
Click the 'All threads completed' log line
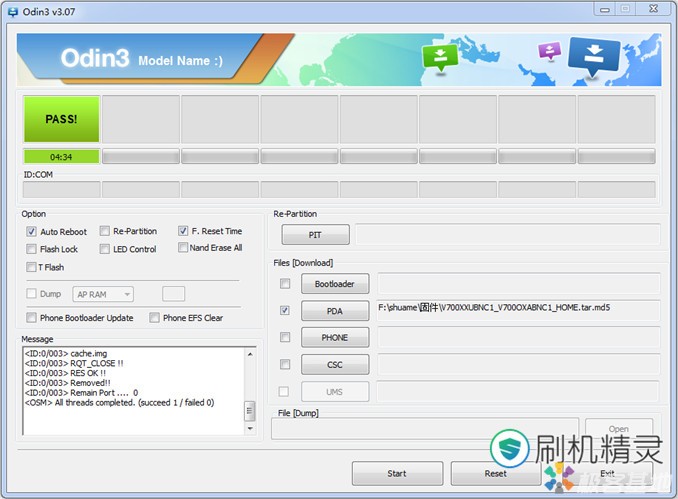tap(119, 403)
